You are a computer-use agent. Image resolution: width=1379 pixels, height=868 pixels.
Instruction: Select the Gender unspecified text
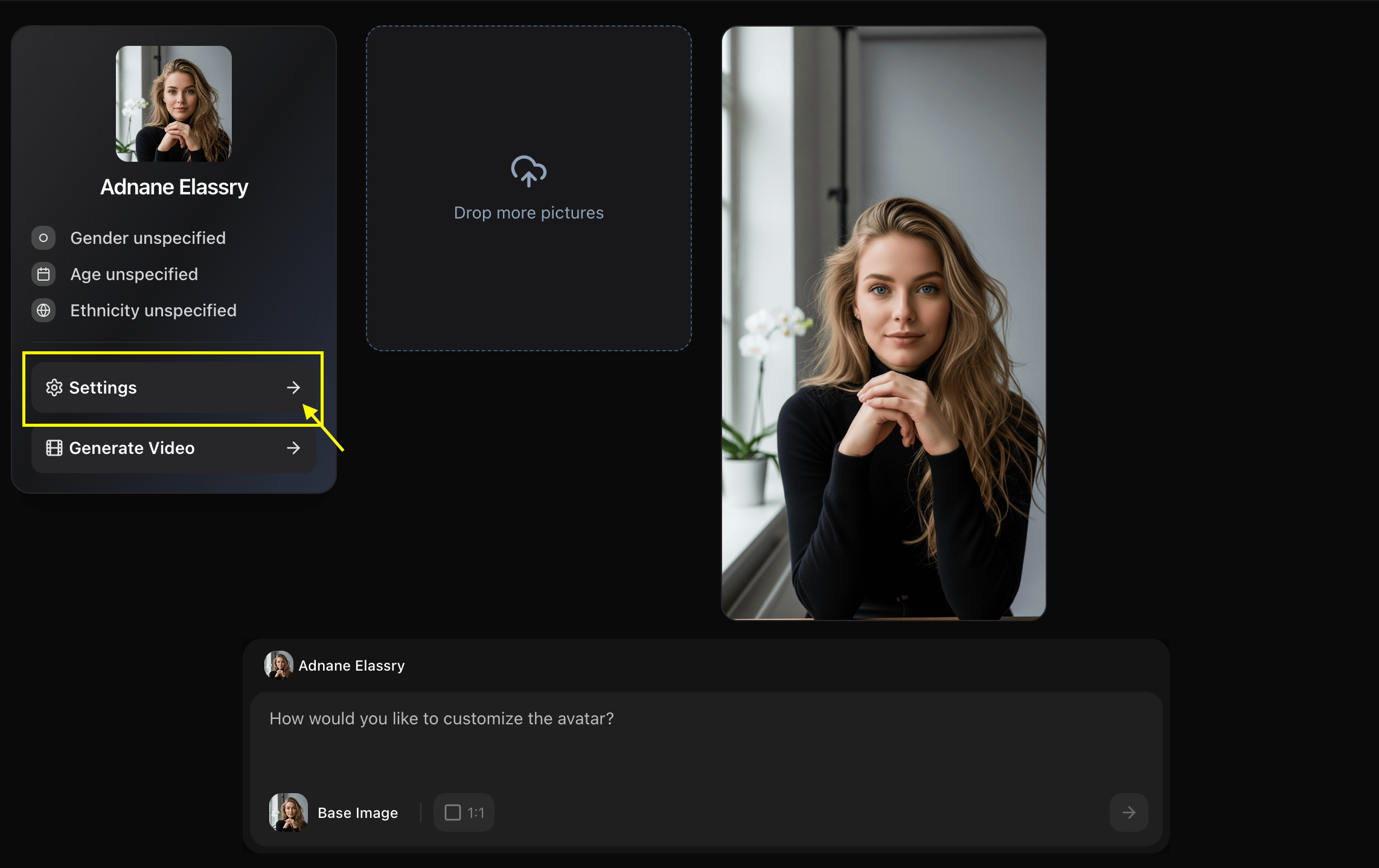[x=148, y=238]
